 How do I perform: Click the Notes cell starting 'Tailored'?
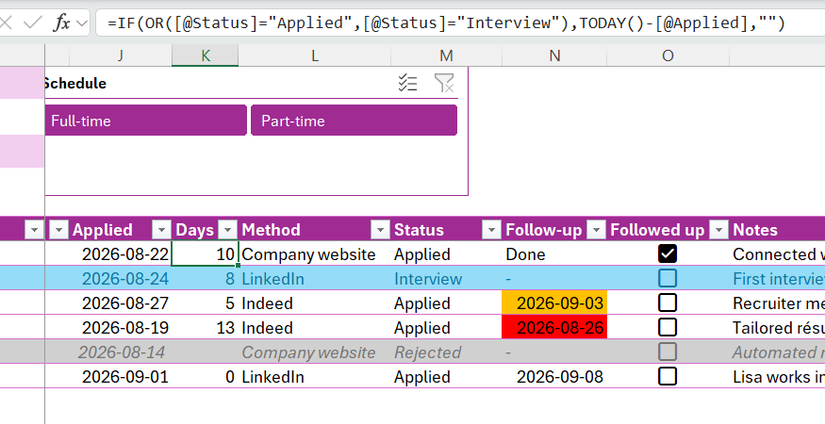pyautogui.click(x=778, y=328)
